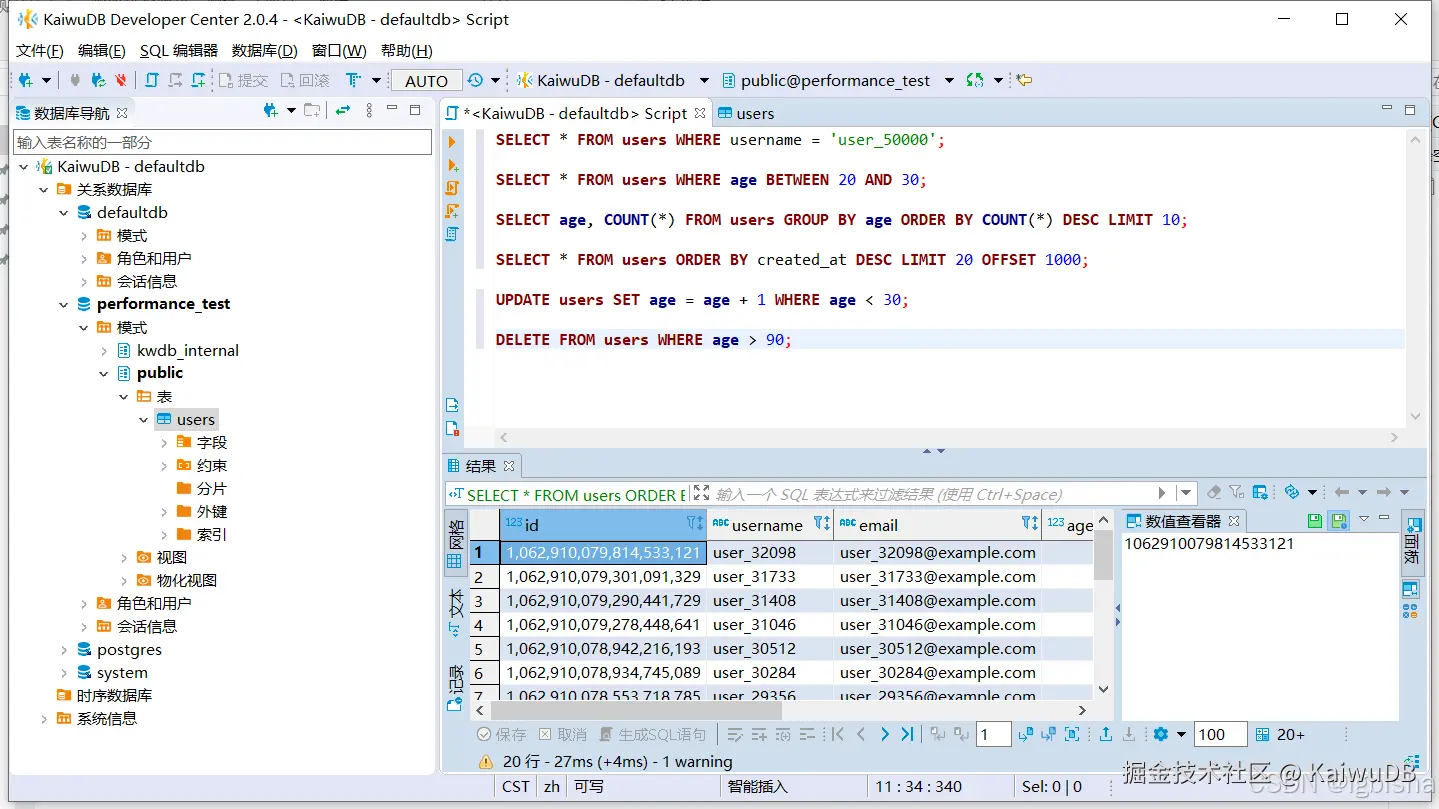Expand the system database node
Viewport: 1439px width, 809px height.
[64, 673]
